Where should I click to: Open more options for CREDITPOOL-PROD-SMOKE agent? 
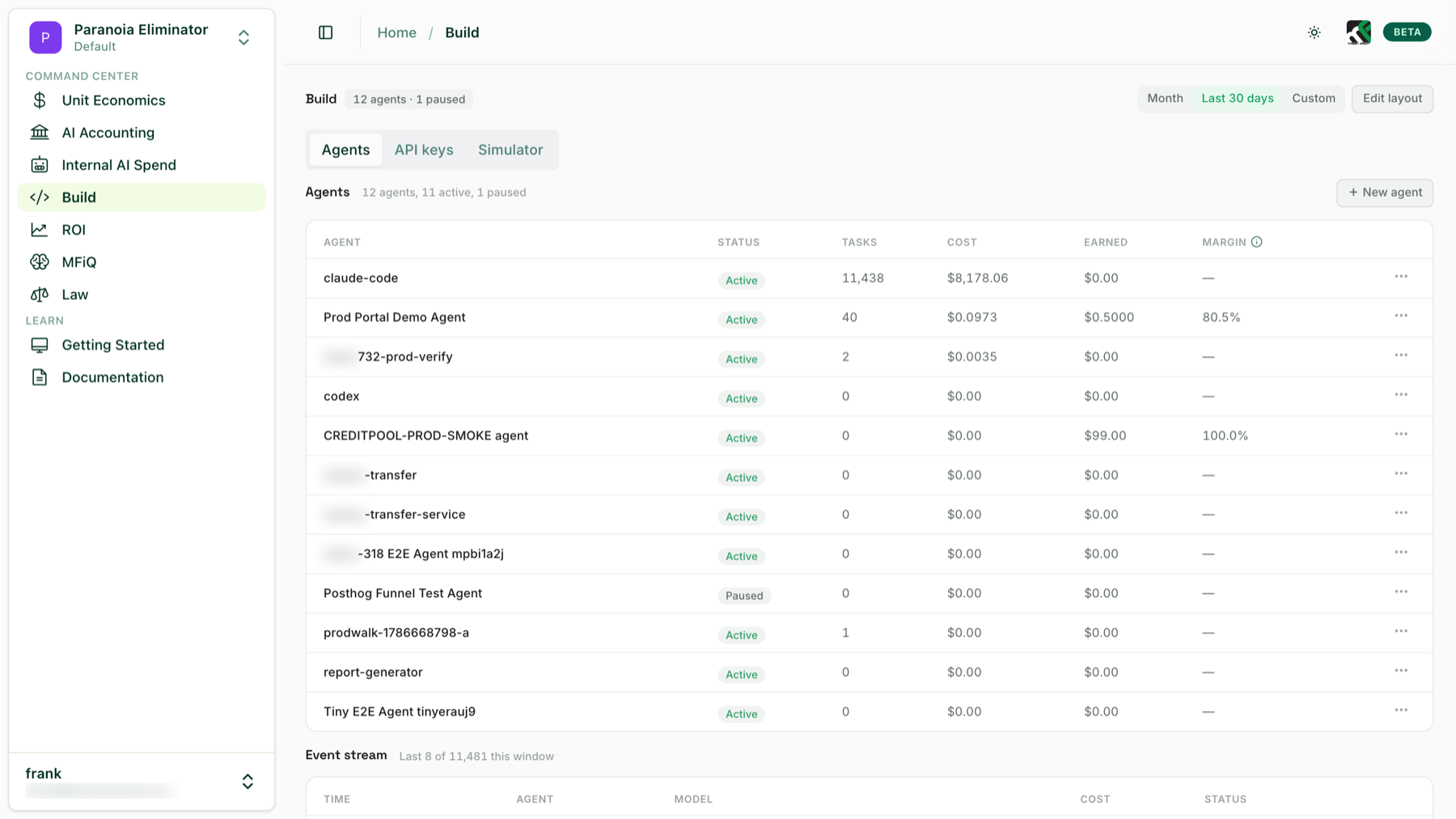[x=1401, y=435]
